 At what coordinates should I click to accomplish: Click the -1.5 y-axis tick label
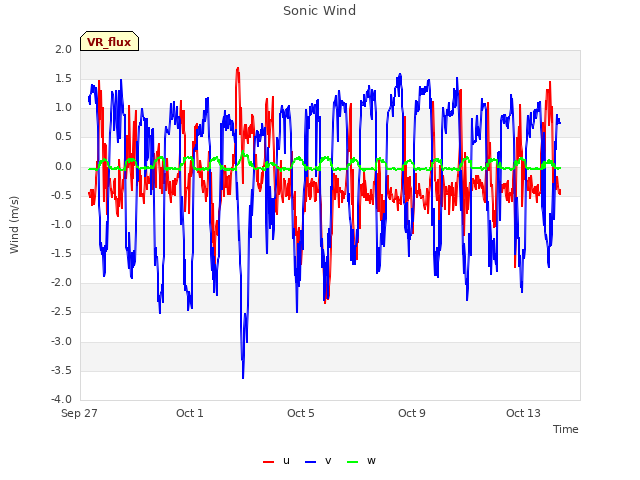click(x=62, y=253)
